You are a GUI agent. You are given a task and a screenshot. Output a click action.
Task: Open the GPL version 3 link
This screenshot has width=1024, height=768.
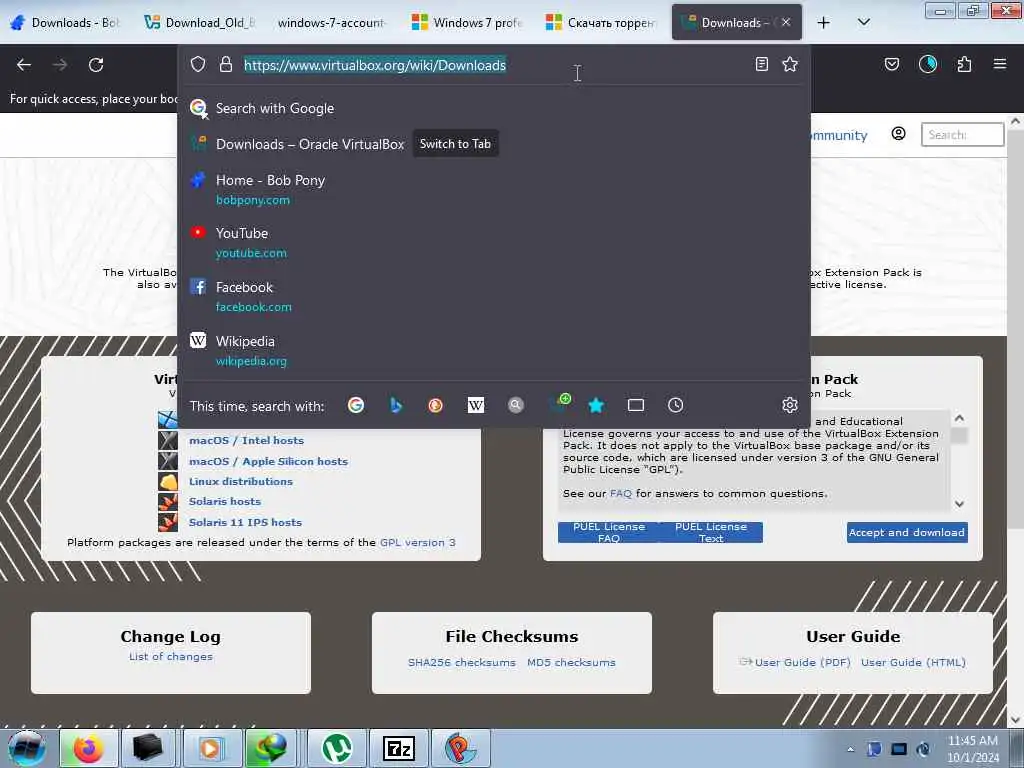point(417,543)
